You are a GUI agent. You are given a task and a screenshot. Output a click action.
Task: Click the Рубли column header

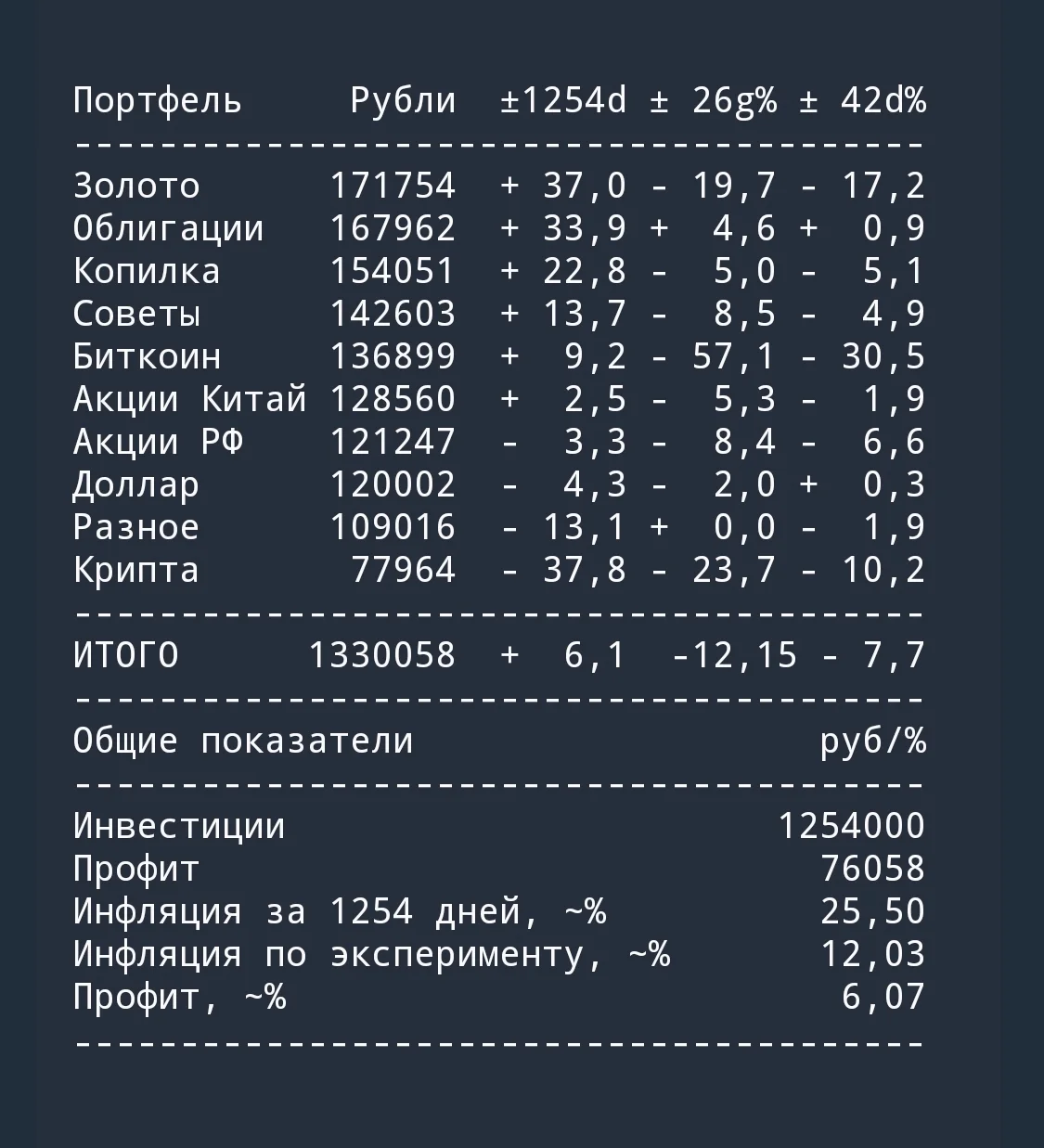tap(404, 101)
